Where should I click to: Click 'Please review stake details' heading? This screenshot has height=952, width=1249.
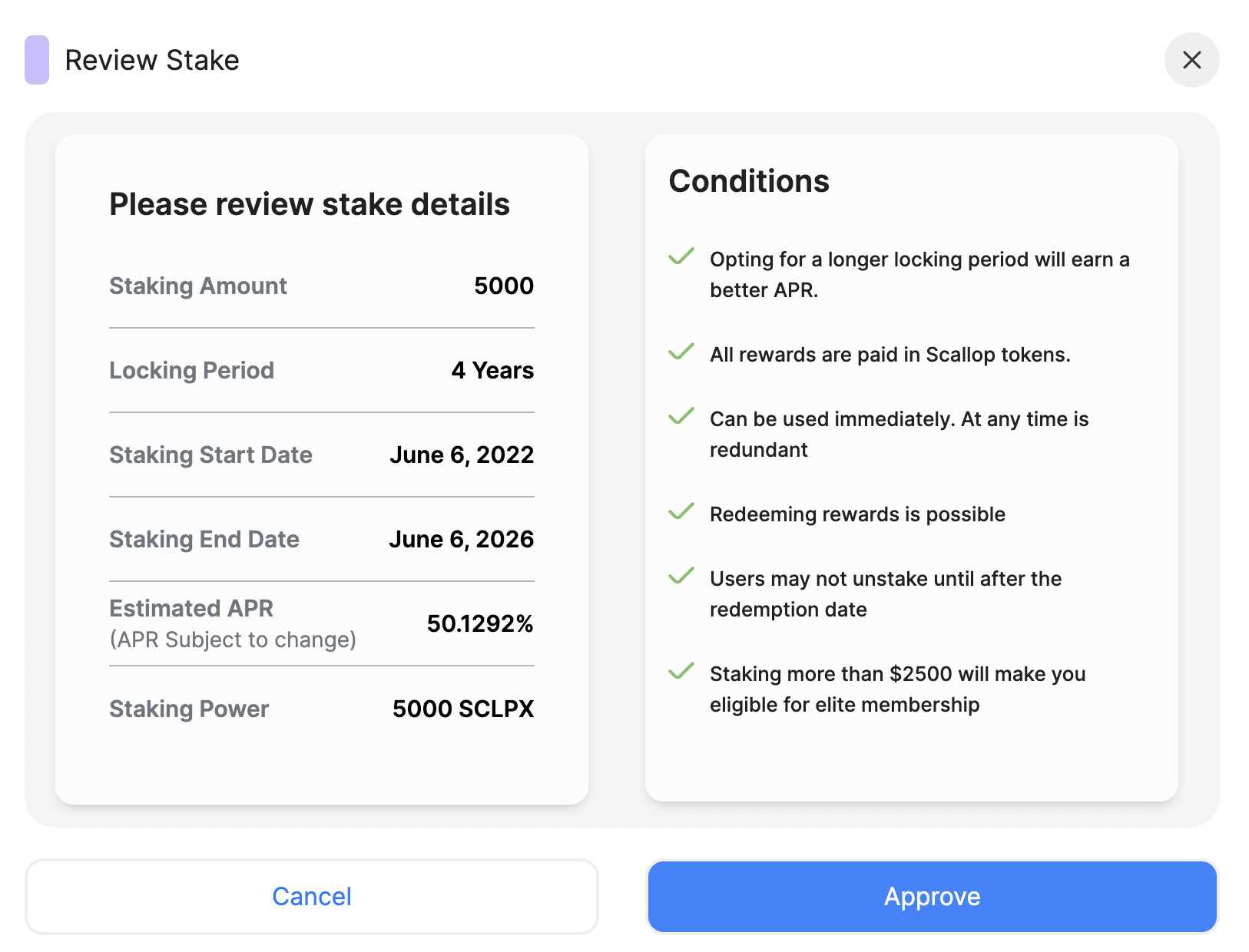tap(310, 204)
